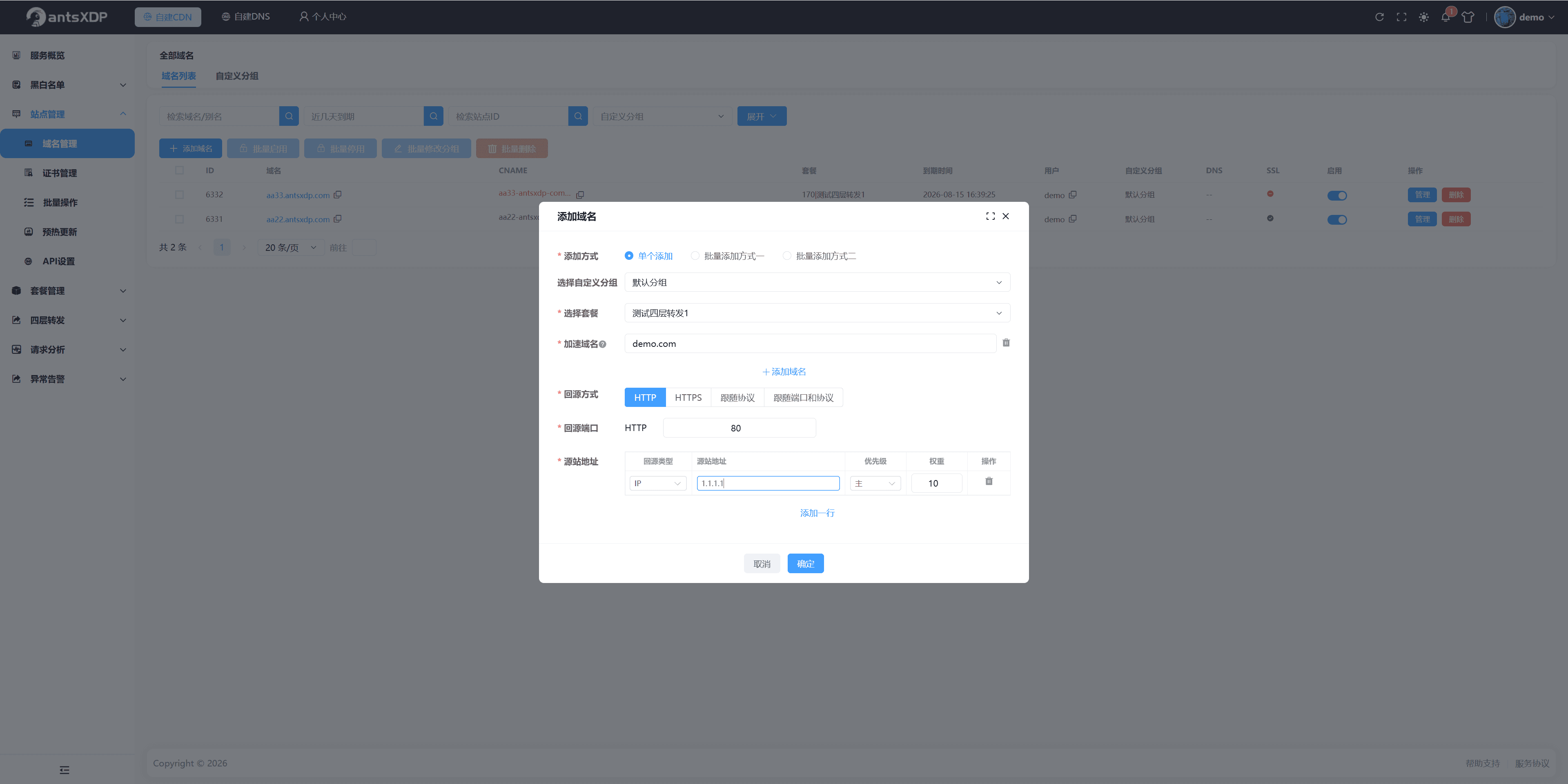
Task: Collapse the sidebar with bottom menu icon
Action: (x=65, y=770)
